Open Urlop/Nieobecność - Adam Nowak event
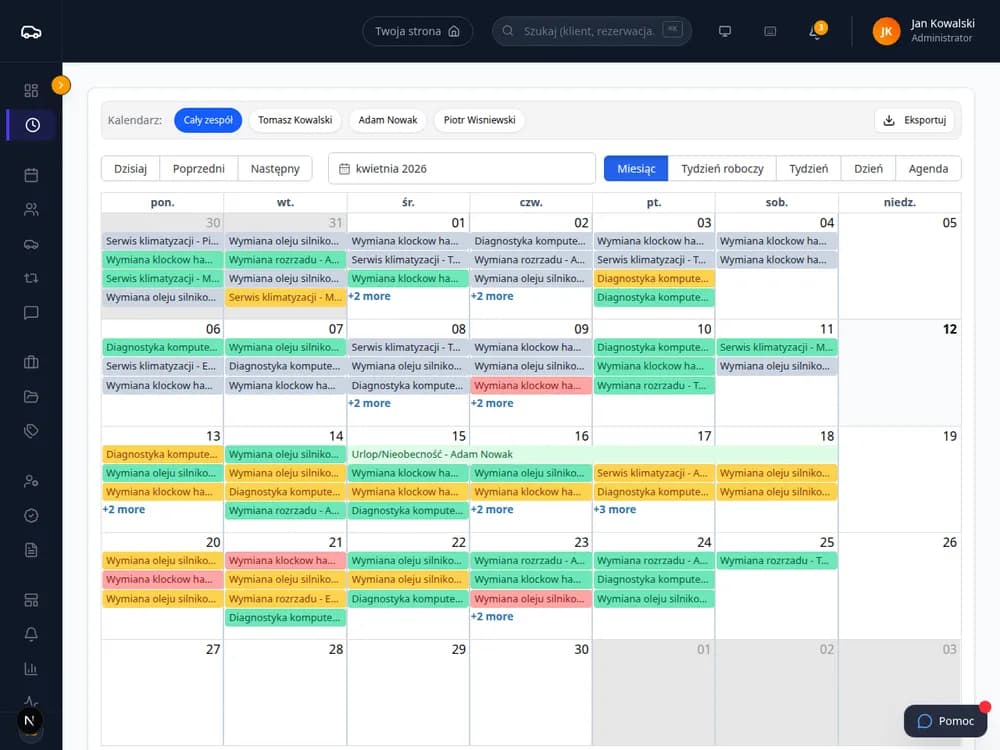1000x750 pixels. 592,454
